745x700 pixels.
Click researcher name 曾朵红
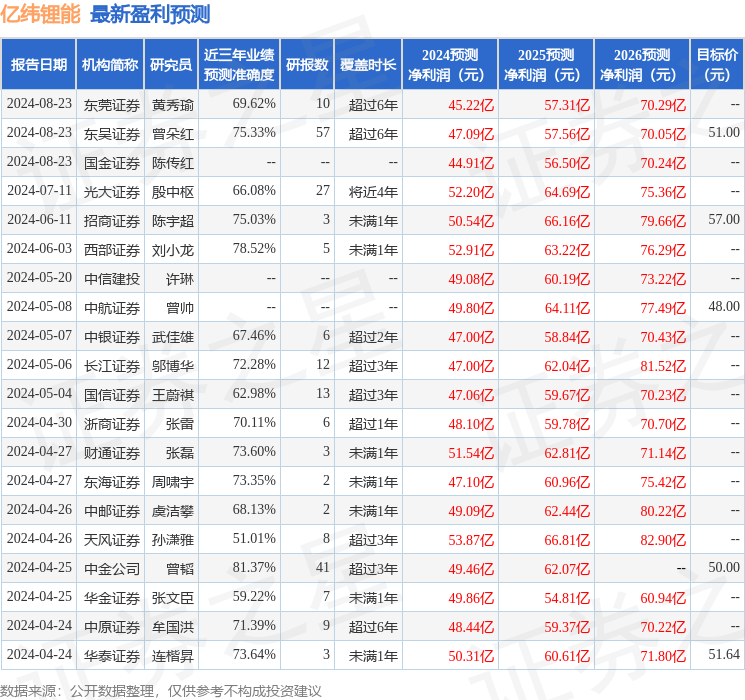point(172,134)
